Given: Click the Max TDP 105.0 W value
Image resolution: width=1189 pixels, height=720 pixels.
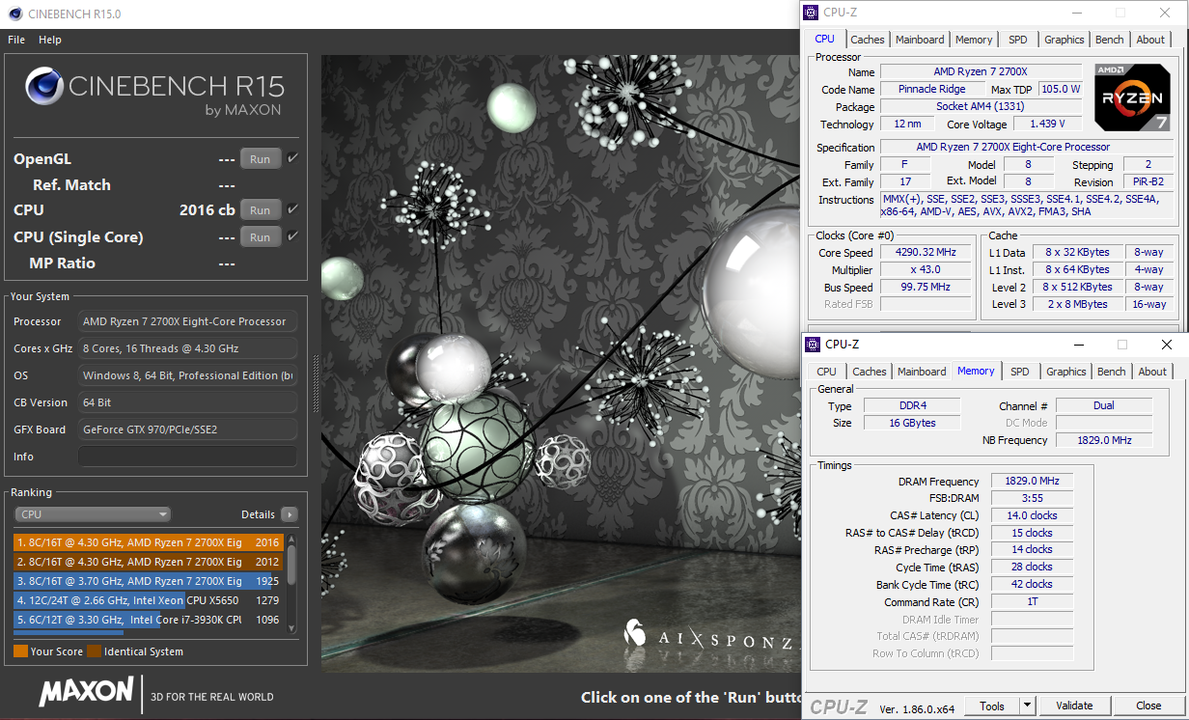Looking at the screenshot, I should click(1060, 89).
